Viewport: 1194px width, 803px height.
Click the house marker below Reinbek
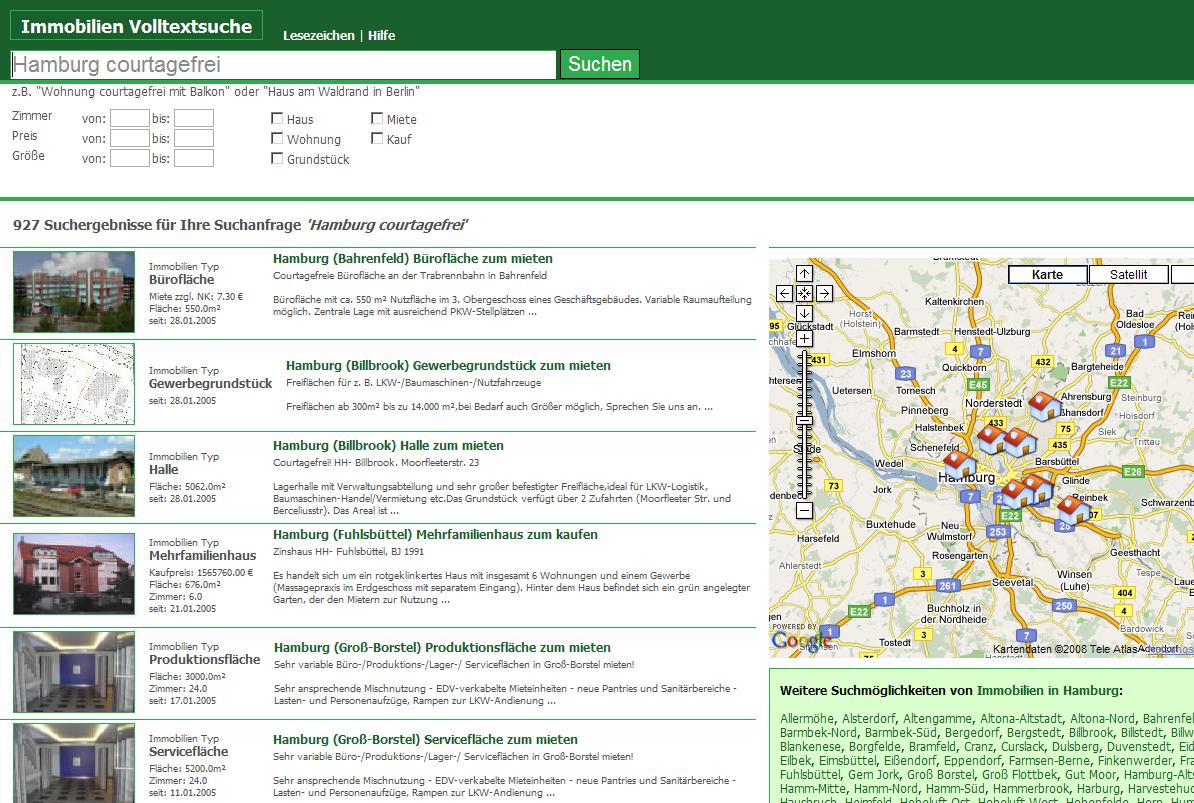pos(1073,509)
